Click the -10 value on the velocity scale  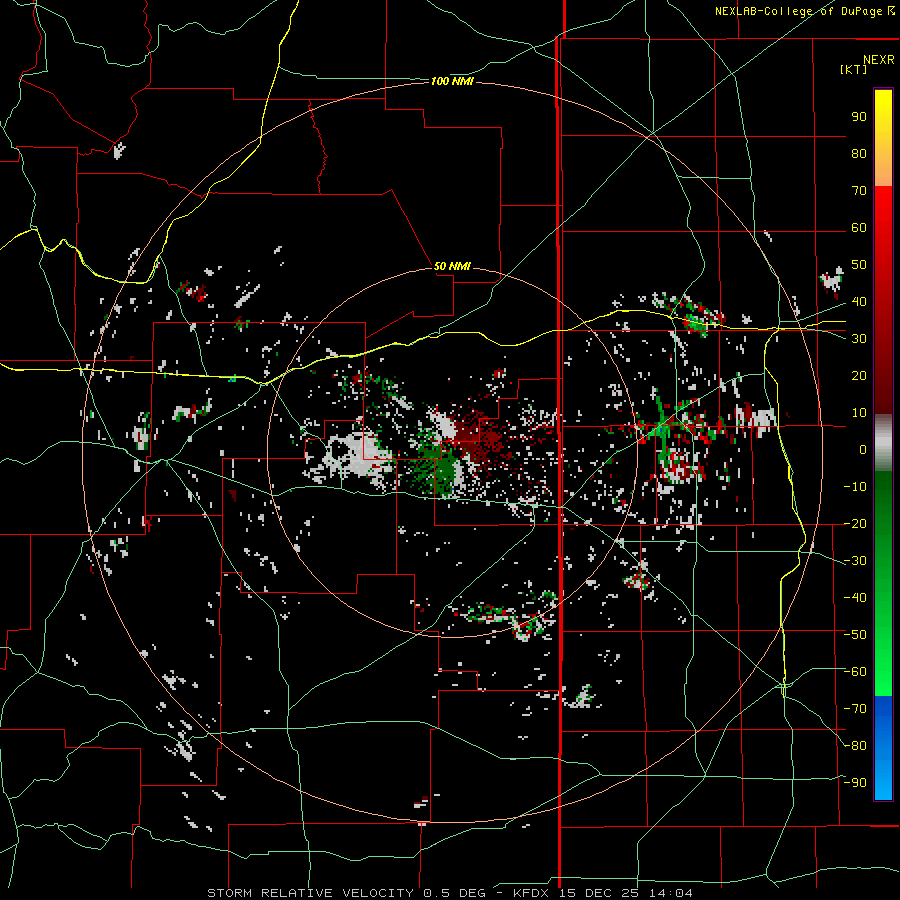(x=855, y=487)
